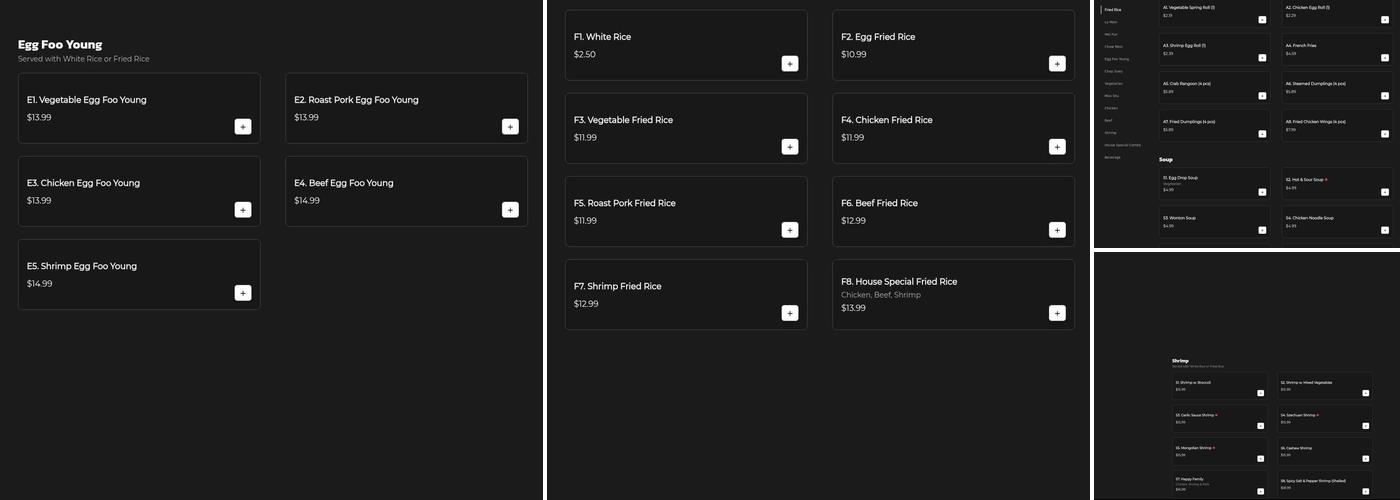Select Fried Rice in category sidebar

click(x=1112, y=10)
